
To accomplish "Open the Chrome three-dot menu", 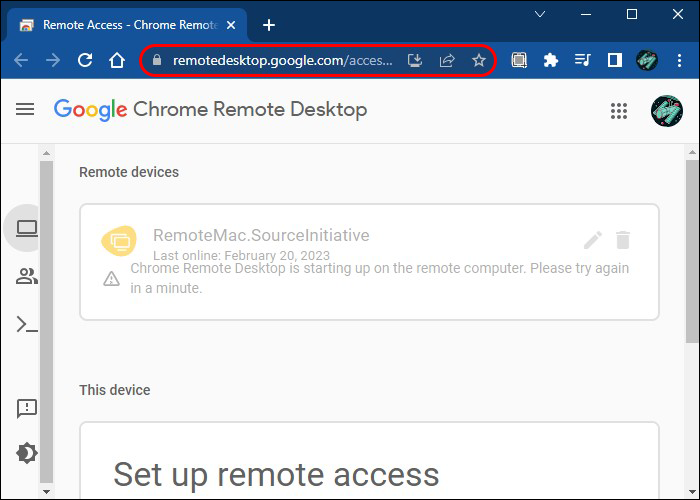I will tap(679, 60).
